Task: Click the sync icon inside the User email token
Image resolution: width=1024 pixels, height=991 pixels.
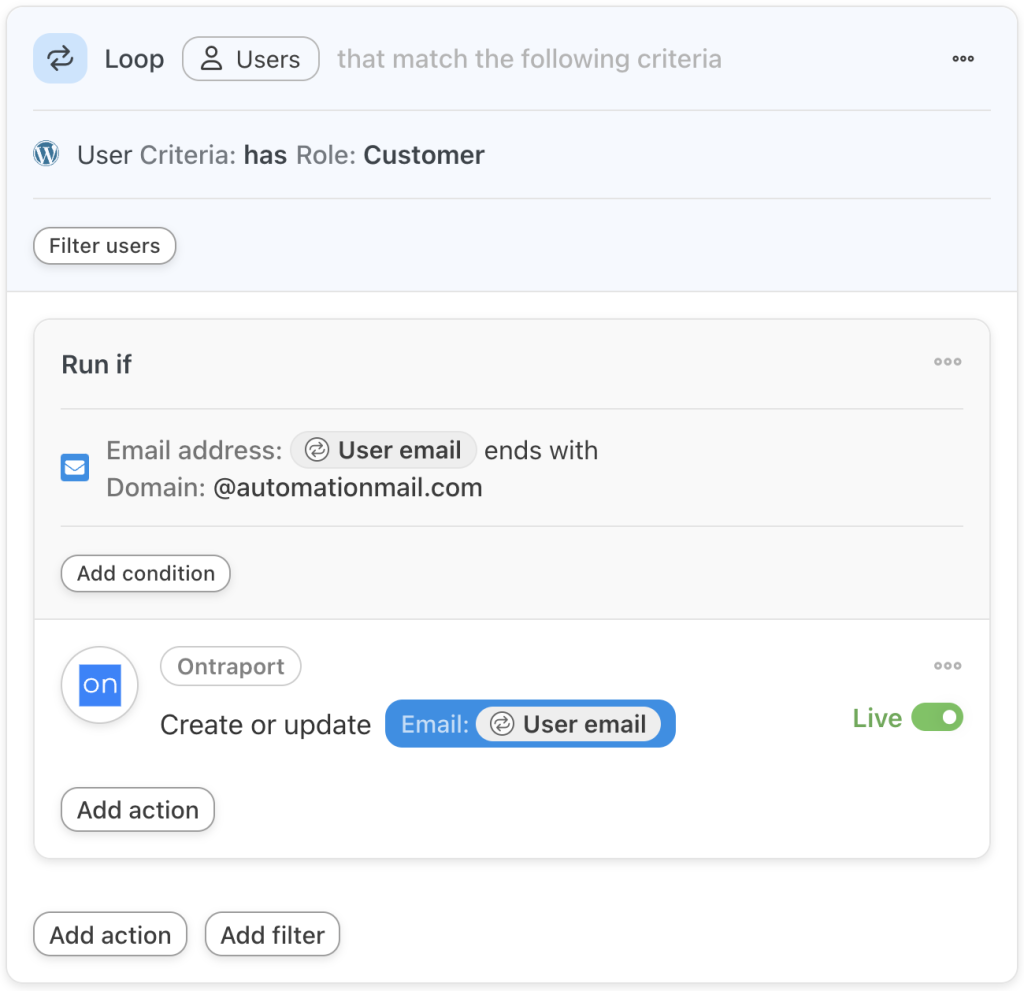Action: pyautogui.click(x=315, y=450)
